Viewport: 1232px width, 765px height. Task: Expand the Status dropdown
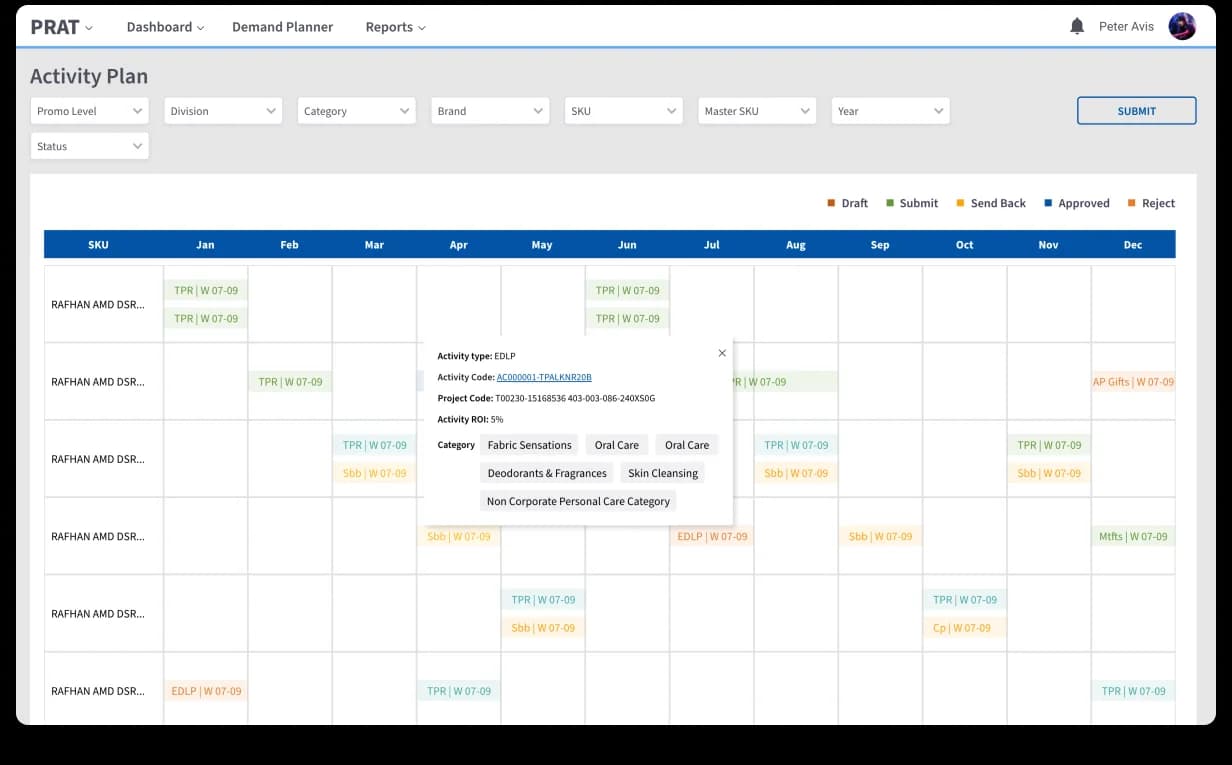[x=90, y=146]
